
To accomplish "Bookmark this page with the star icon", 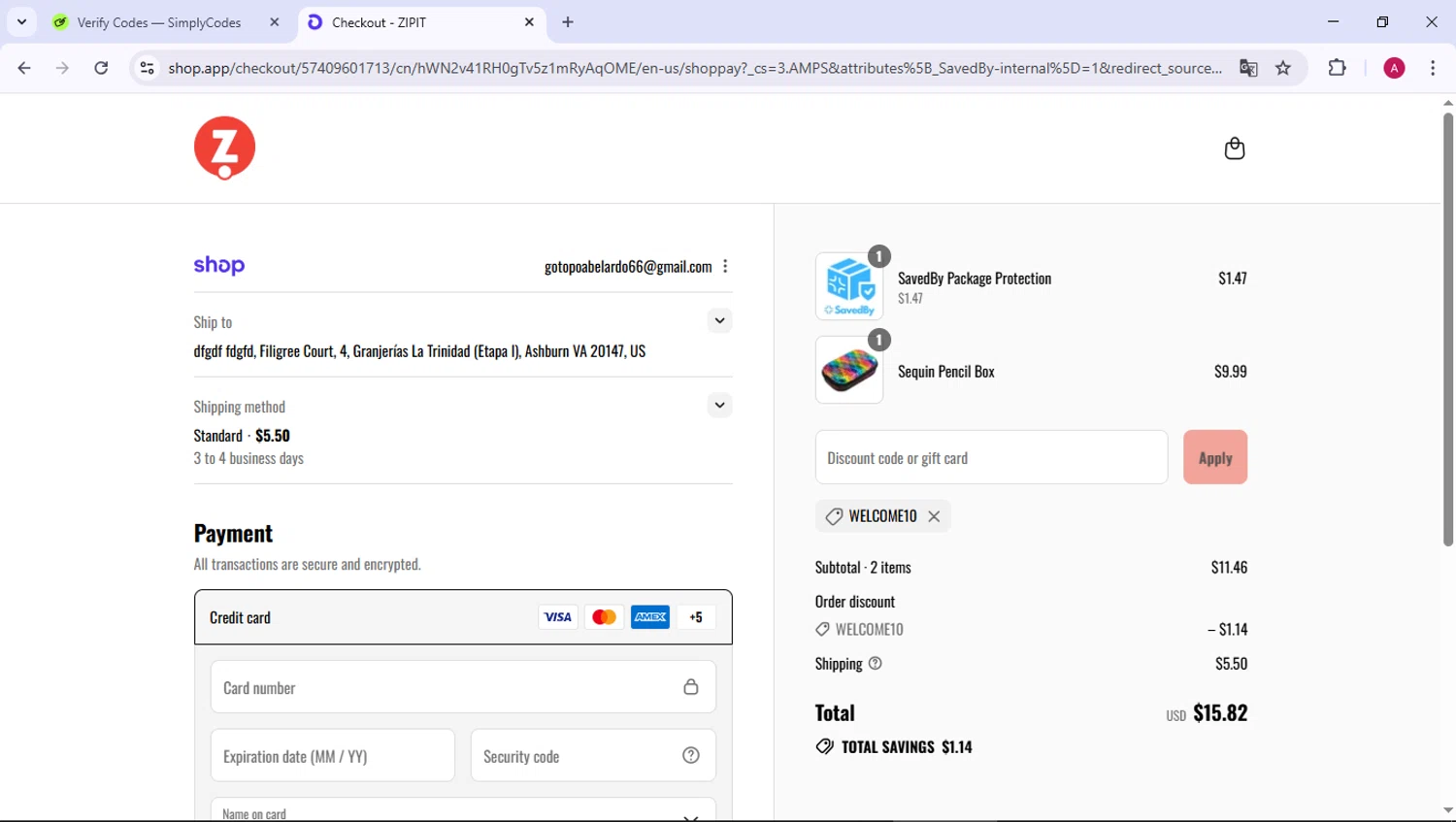I will coord(1283,68).
